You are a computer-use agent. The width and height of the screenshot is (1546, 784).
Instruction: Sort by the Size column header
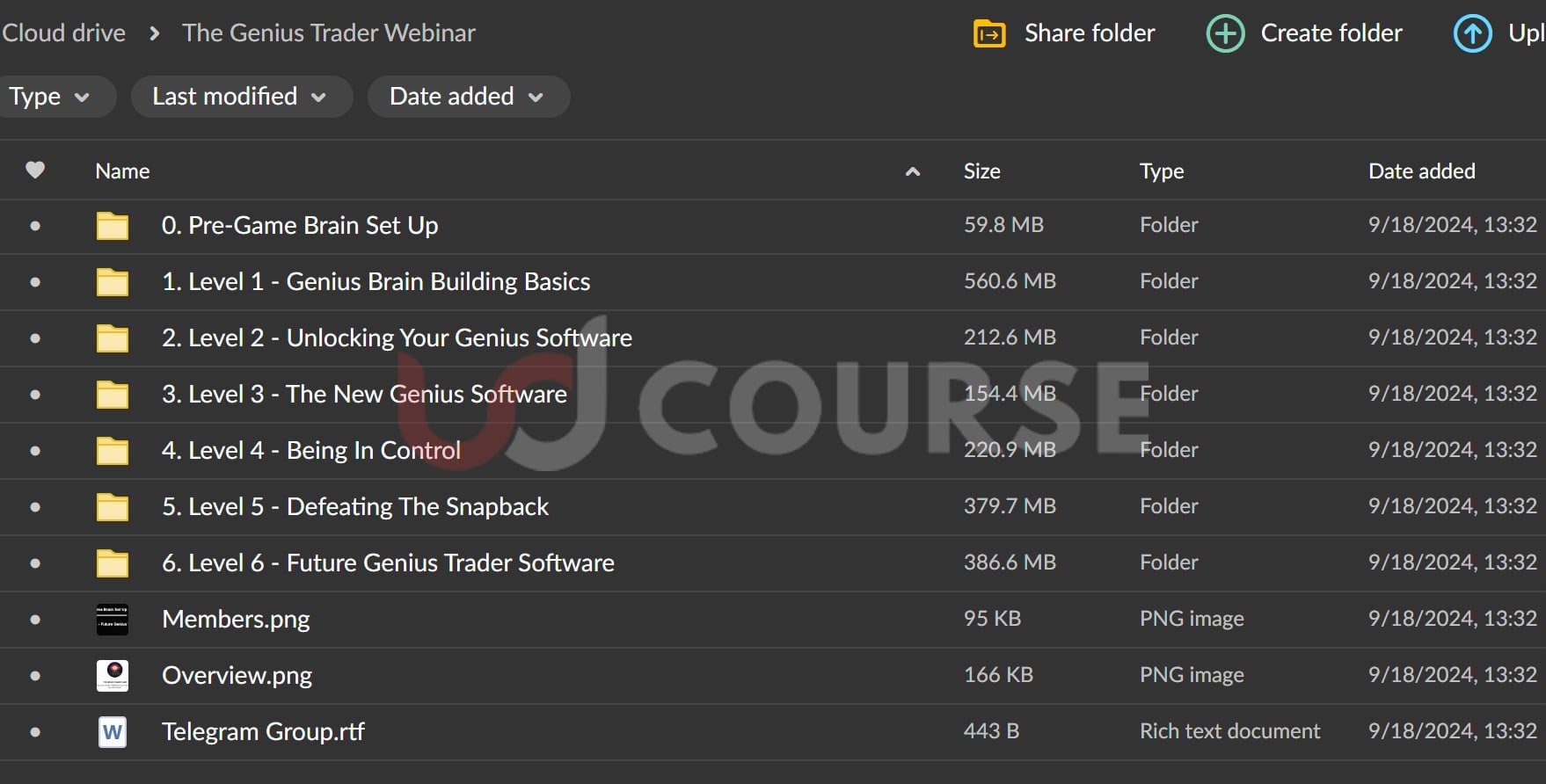[x=981, y=171]
